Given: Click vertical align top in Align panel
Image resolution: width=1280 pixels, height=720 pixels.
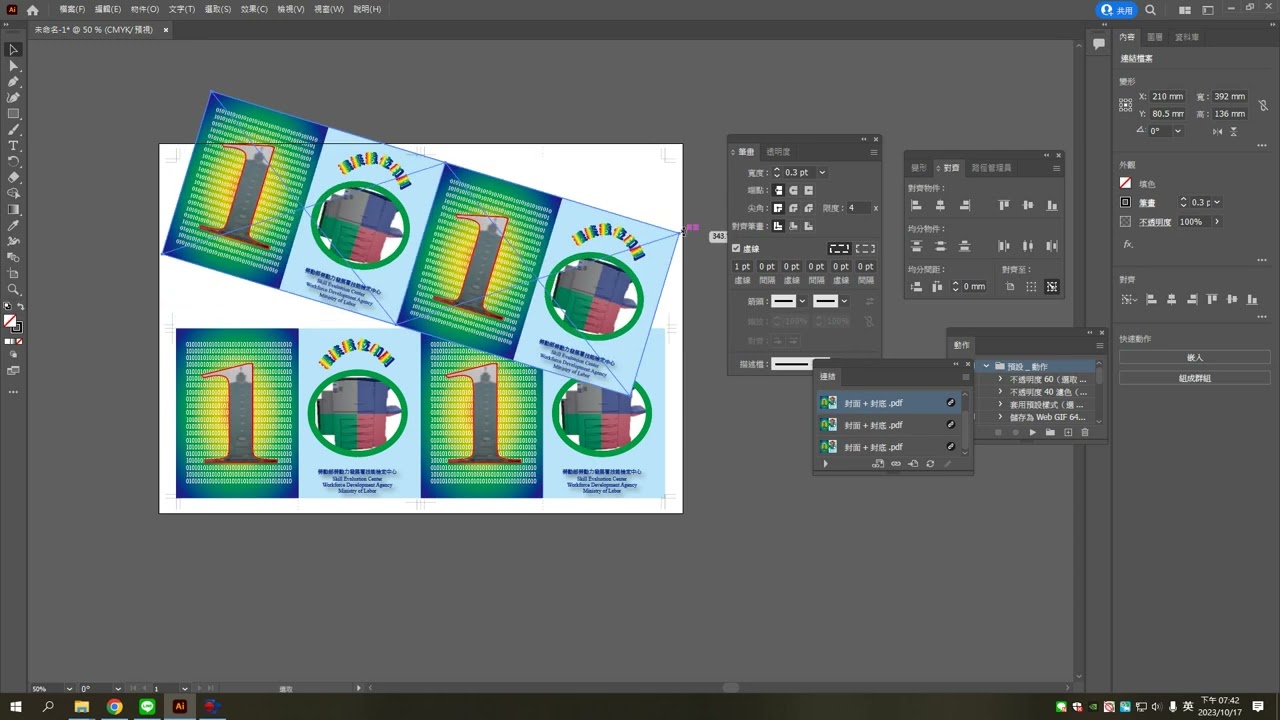Looking at the screenshot, I should tap(1004, 205).
